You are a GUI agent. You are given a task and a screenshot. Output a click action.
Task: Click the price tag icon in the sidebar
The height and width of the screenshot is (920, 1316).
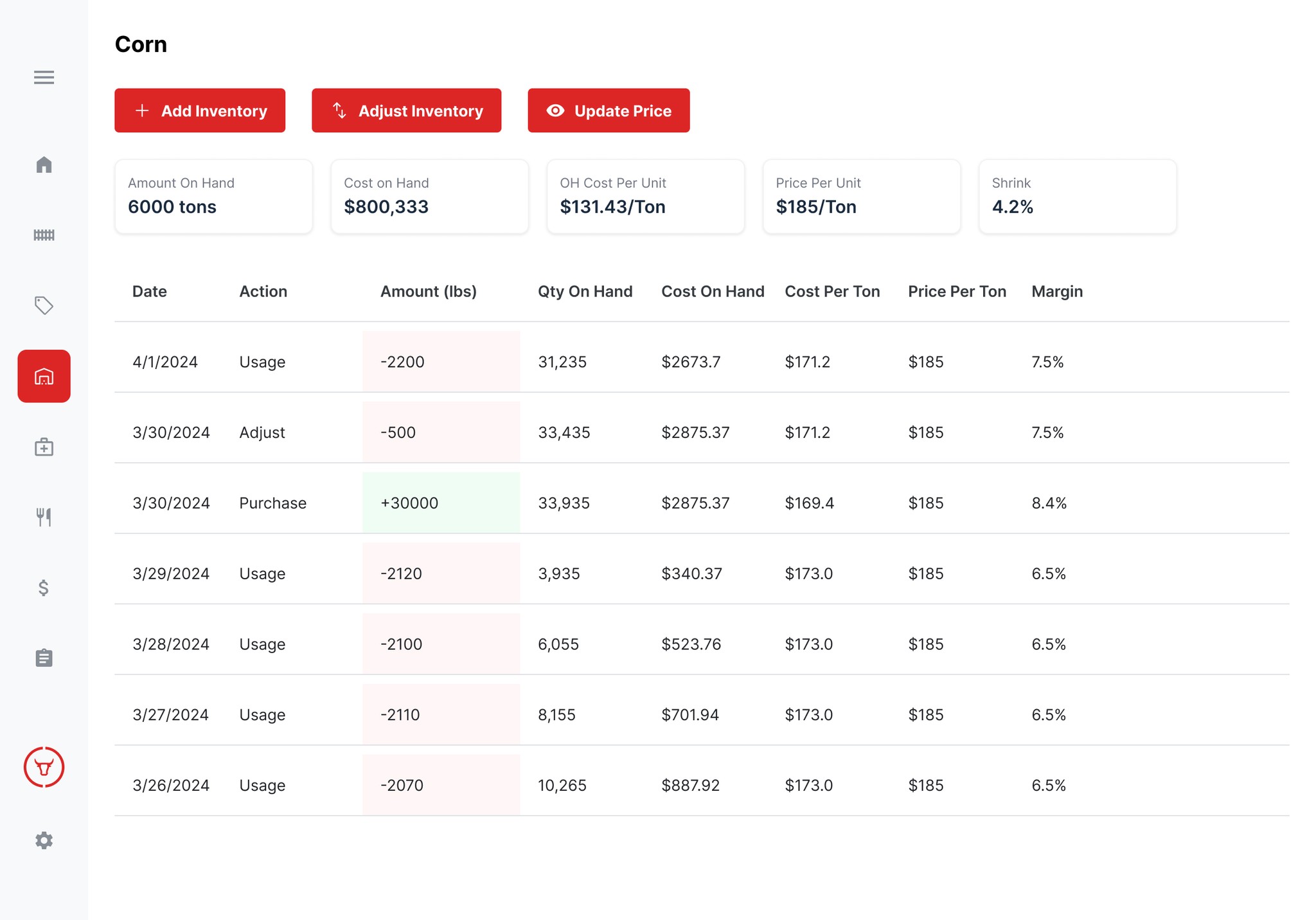tap(44, 305)
